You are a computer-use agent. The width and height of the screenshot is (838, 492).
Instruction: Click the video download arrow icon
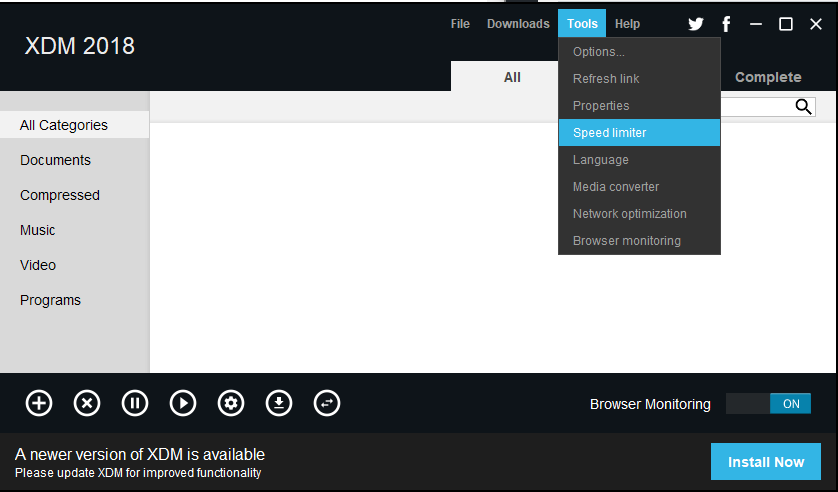tap(279, 403)
